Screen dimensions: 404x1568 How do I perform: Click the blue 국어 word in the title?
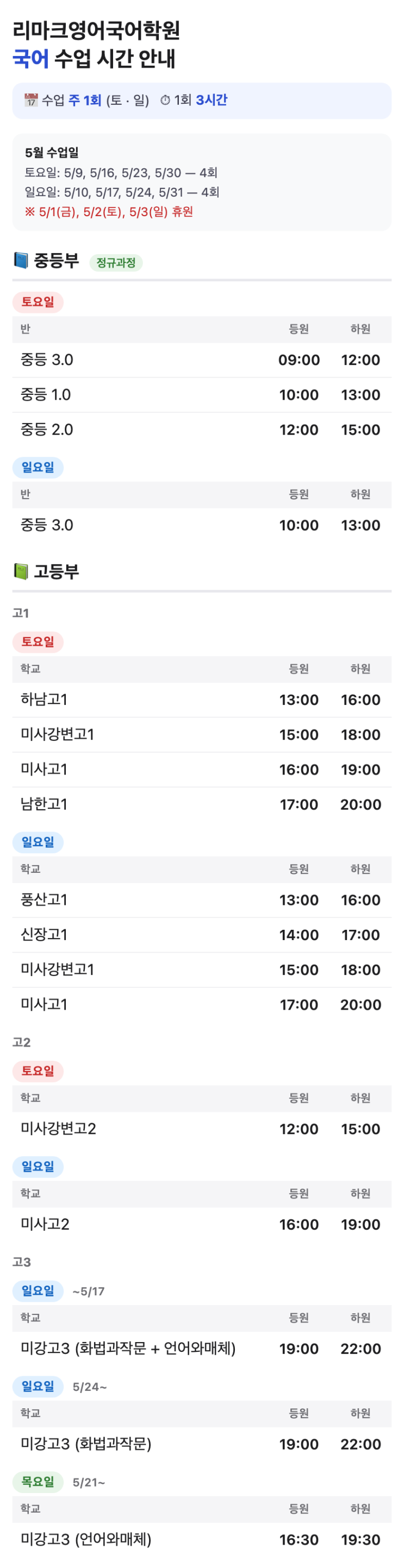click(x=30, y=59)
